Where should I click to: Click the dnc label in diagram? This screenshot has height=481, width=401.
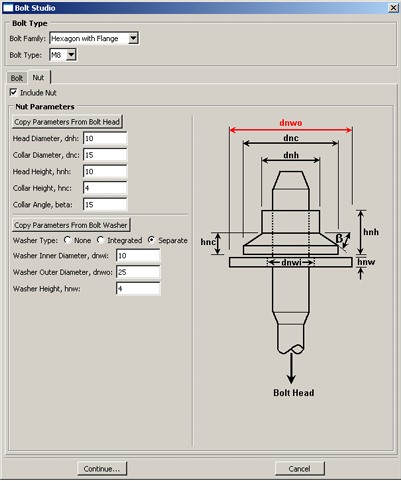coord(291,138)
